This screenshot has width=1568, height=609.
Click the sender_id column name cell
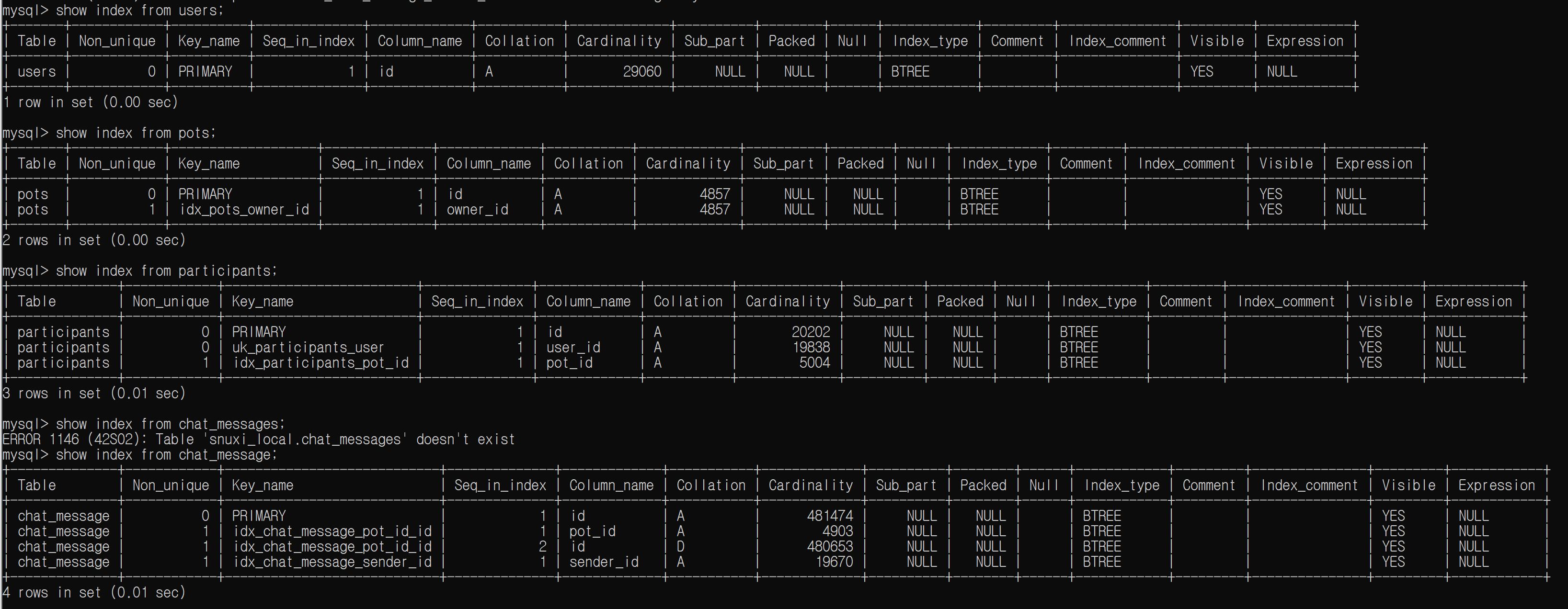click(x=603, y=562)
